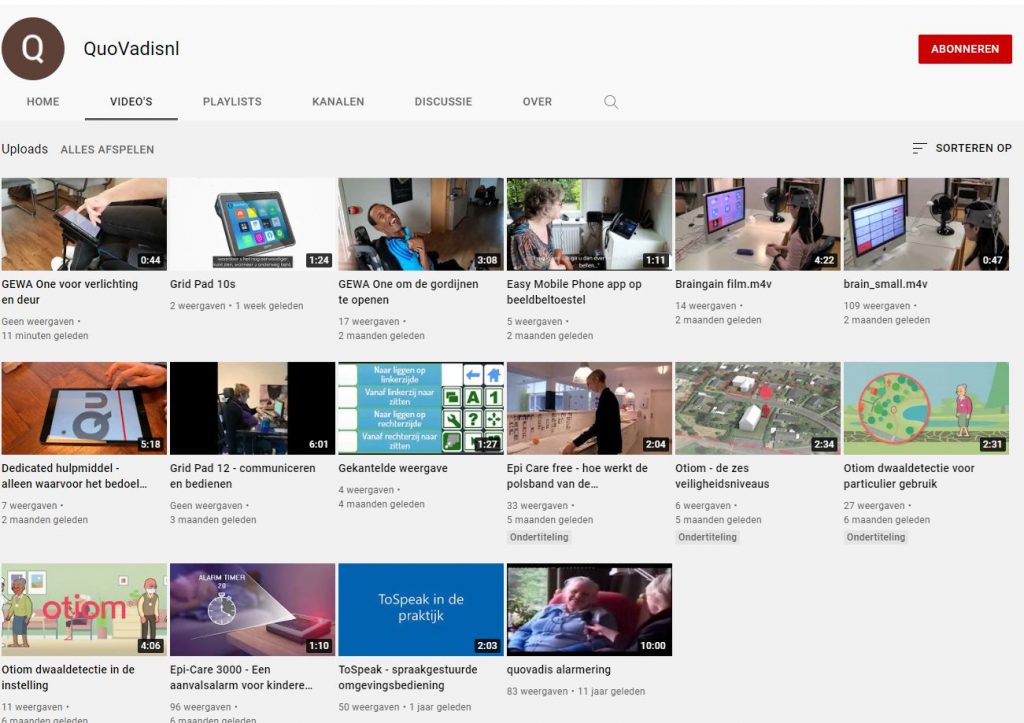The image size is (1024, 723).
Task: Click the Dedicated hulpmiddel video title
Action: click(x=74, y=476)
